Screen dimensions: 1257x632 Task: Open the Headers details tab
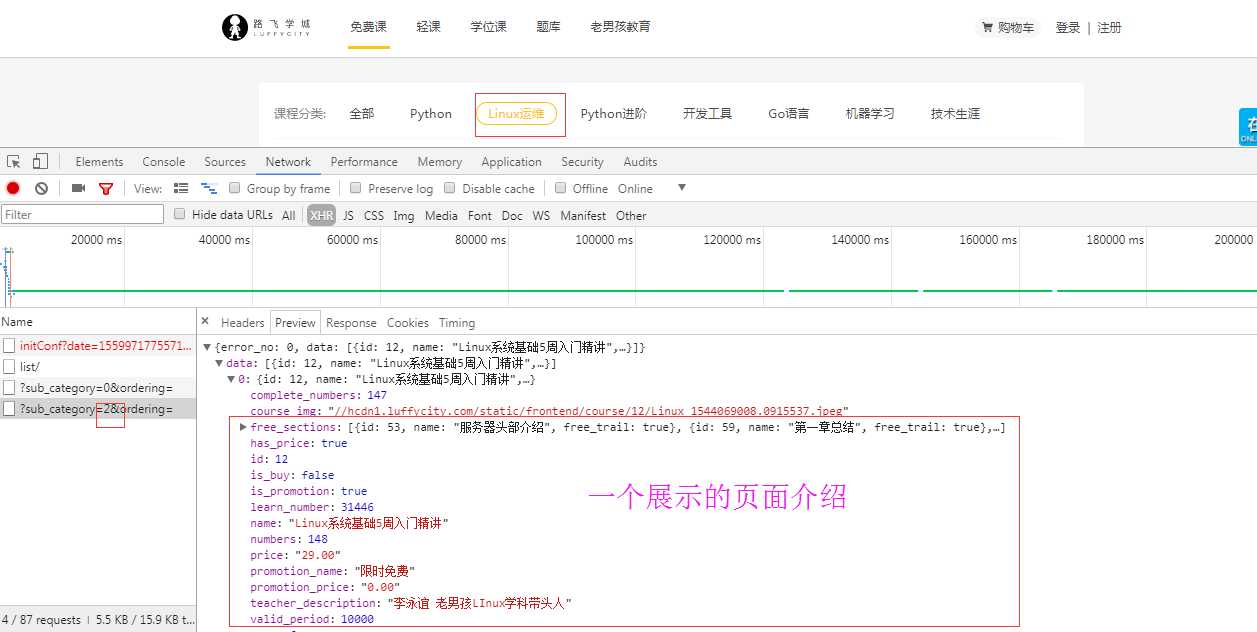click(x=243, y=323)
